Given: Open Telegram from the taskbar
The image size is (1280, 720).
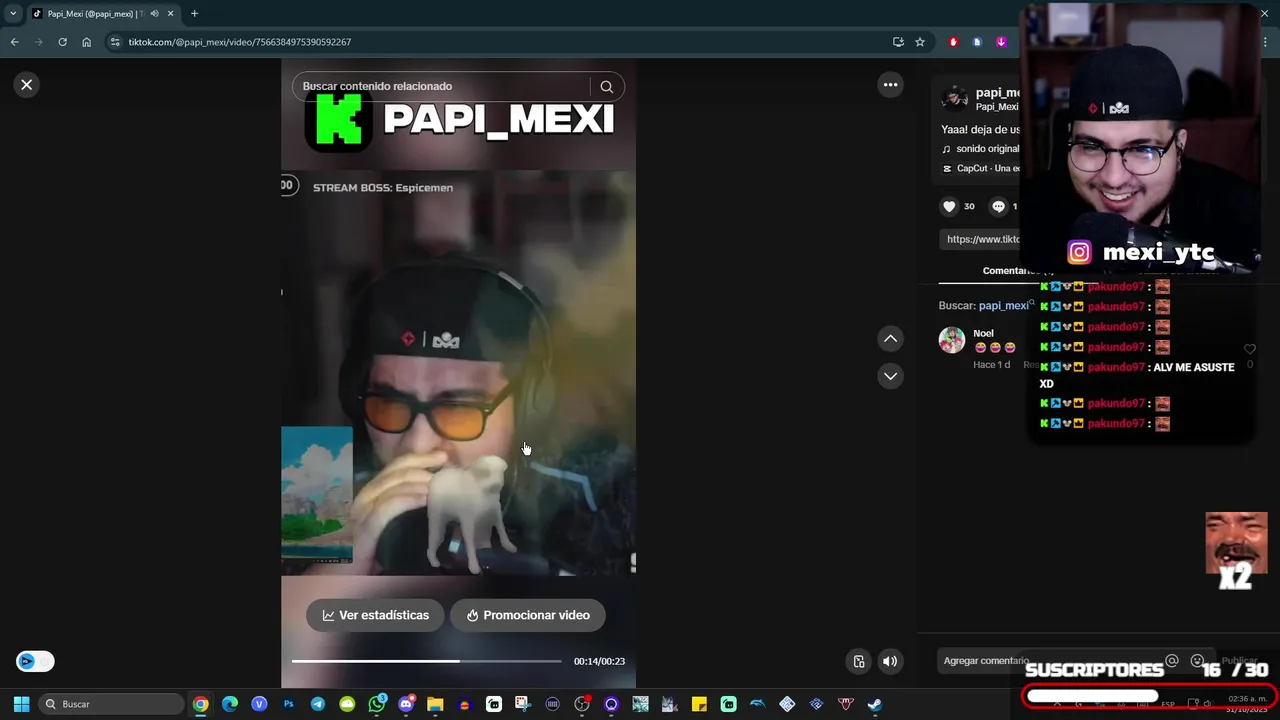Looking at the screenshot, I should point(318,704).
